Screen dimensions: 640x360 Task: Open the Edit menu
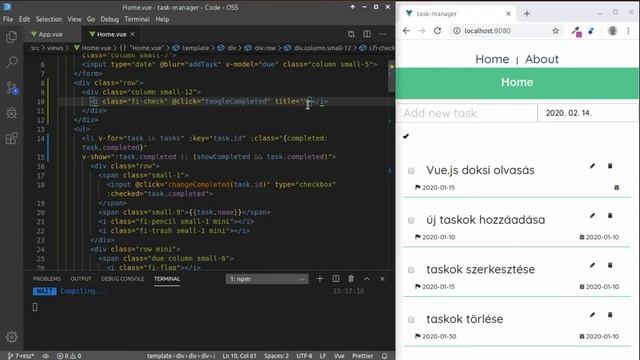[24, 19]
